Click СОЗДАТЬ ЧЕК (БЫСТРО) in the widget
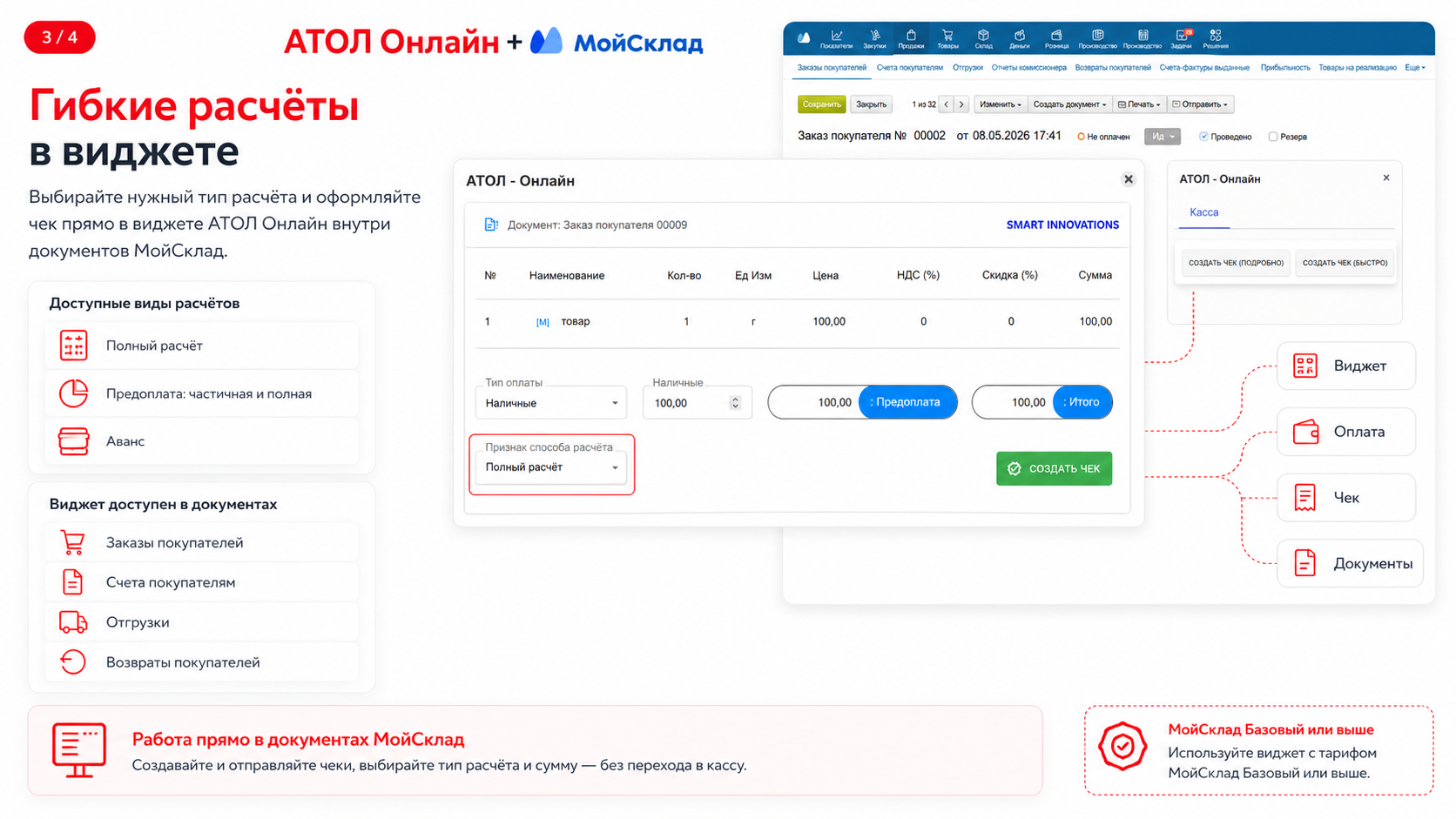This screenshot has width=1456, height=819. (1345, 263)
